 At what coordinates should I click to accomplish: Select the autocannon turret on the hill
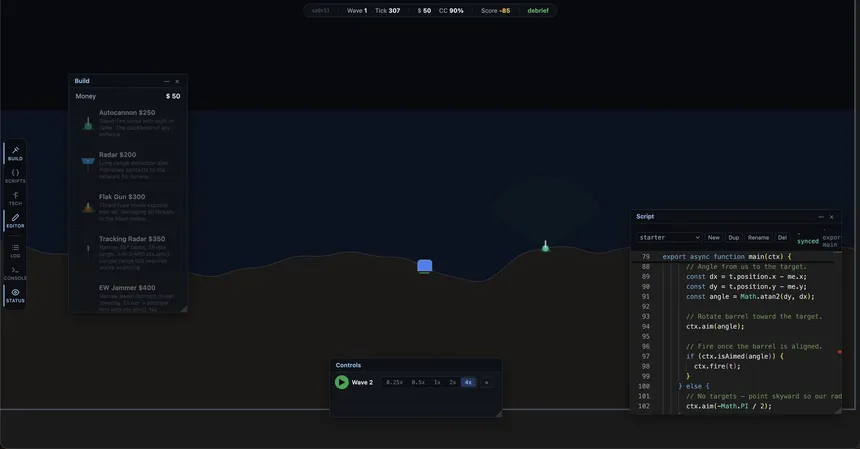click(545, 246)
